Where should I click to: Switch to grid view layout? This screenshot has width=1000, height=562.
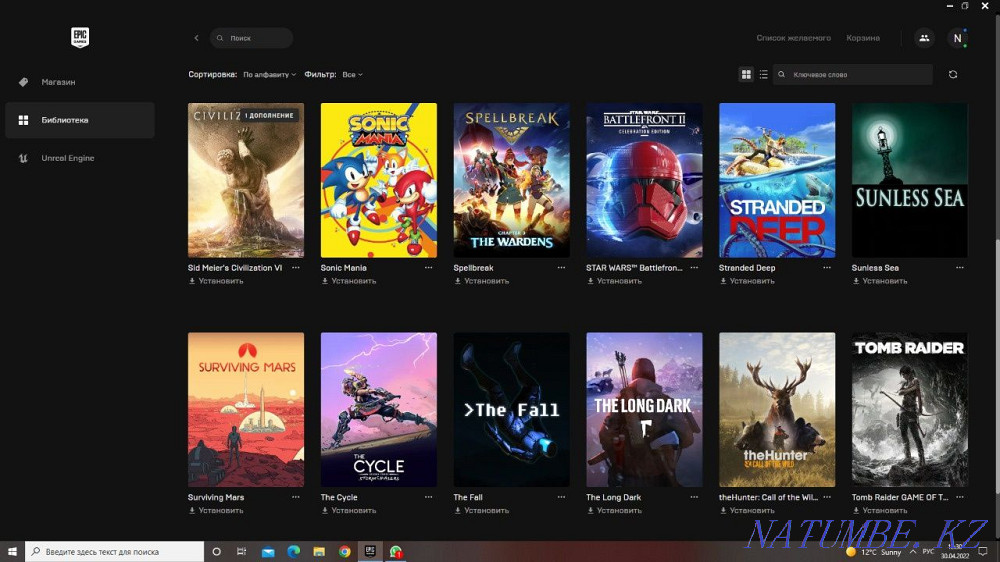[x=746, y=75]
